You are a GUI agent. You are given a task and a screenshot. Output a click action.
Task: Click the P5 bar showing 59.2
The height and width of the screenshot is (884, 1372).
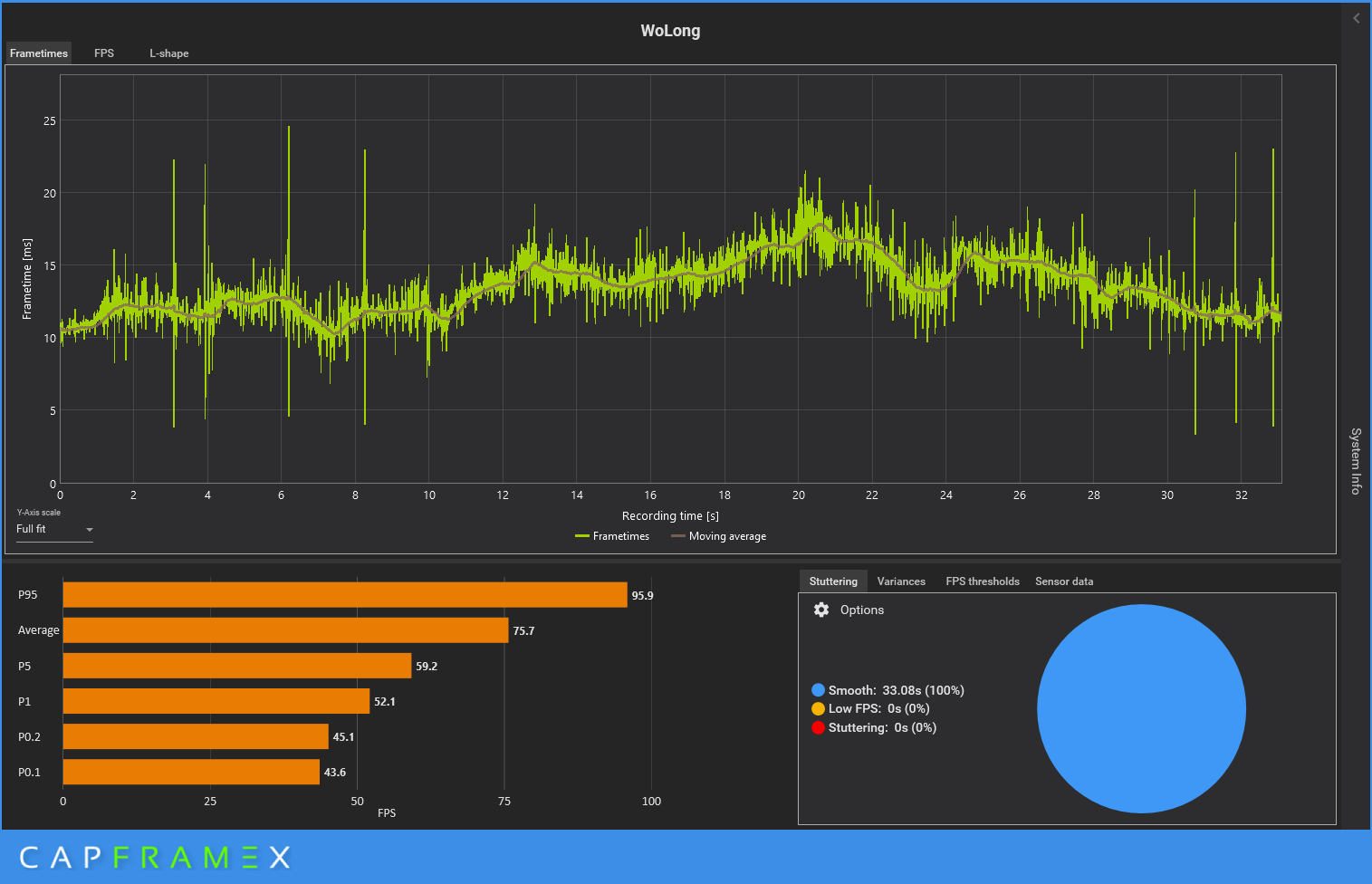tap(237, 666)
